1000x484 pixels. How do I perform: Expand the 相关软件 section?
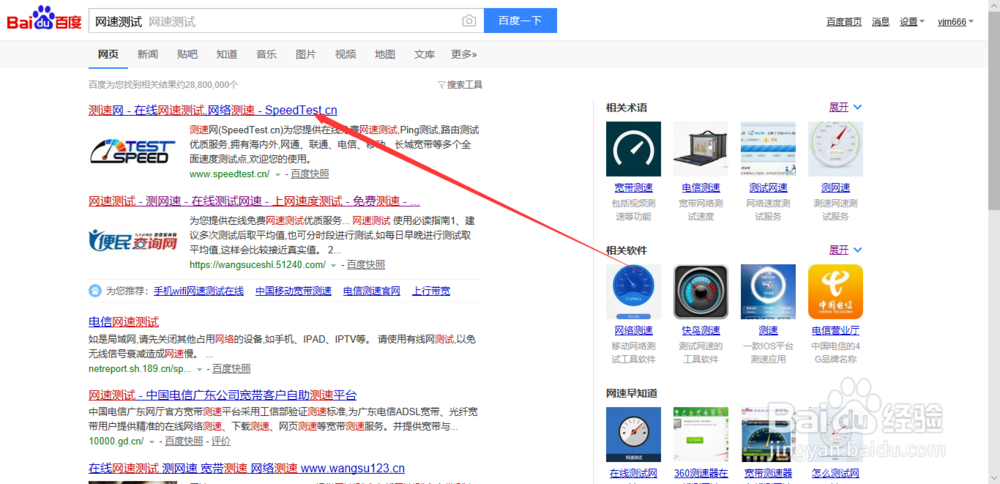click(845, 250)
